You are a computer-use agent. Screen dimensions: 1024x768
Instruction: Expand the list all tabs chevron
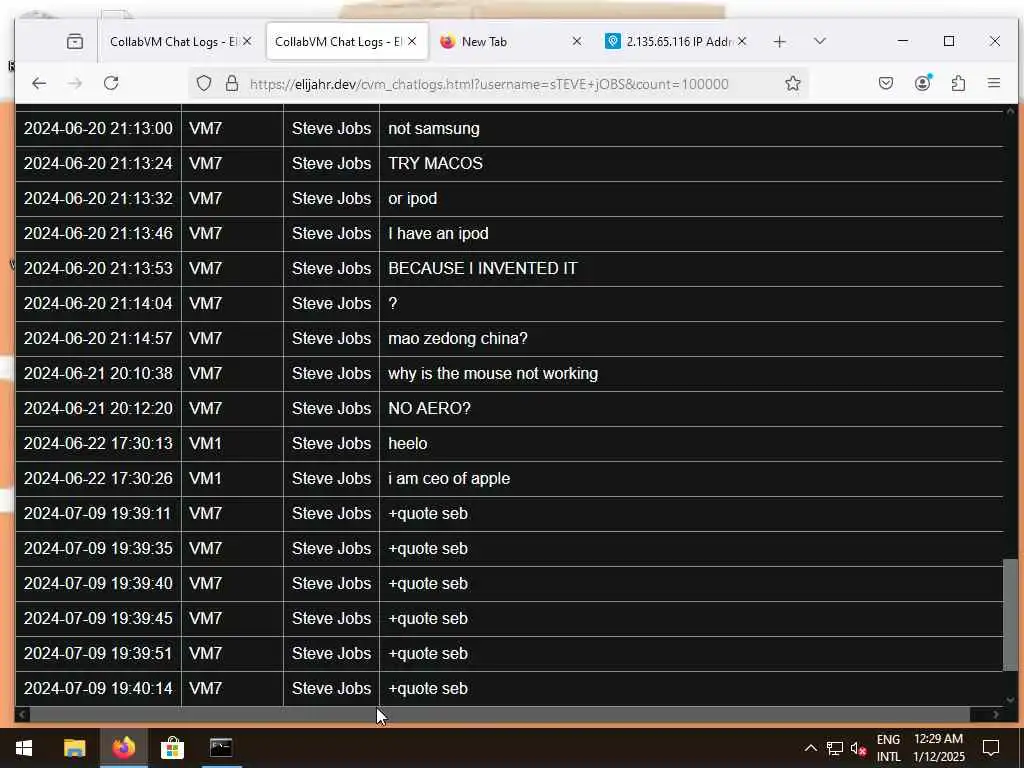coord(820,41)
